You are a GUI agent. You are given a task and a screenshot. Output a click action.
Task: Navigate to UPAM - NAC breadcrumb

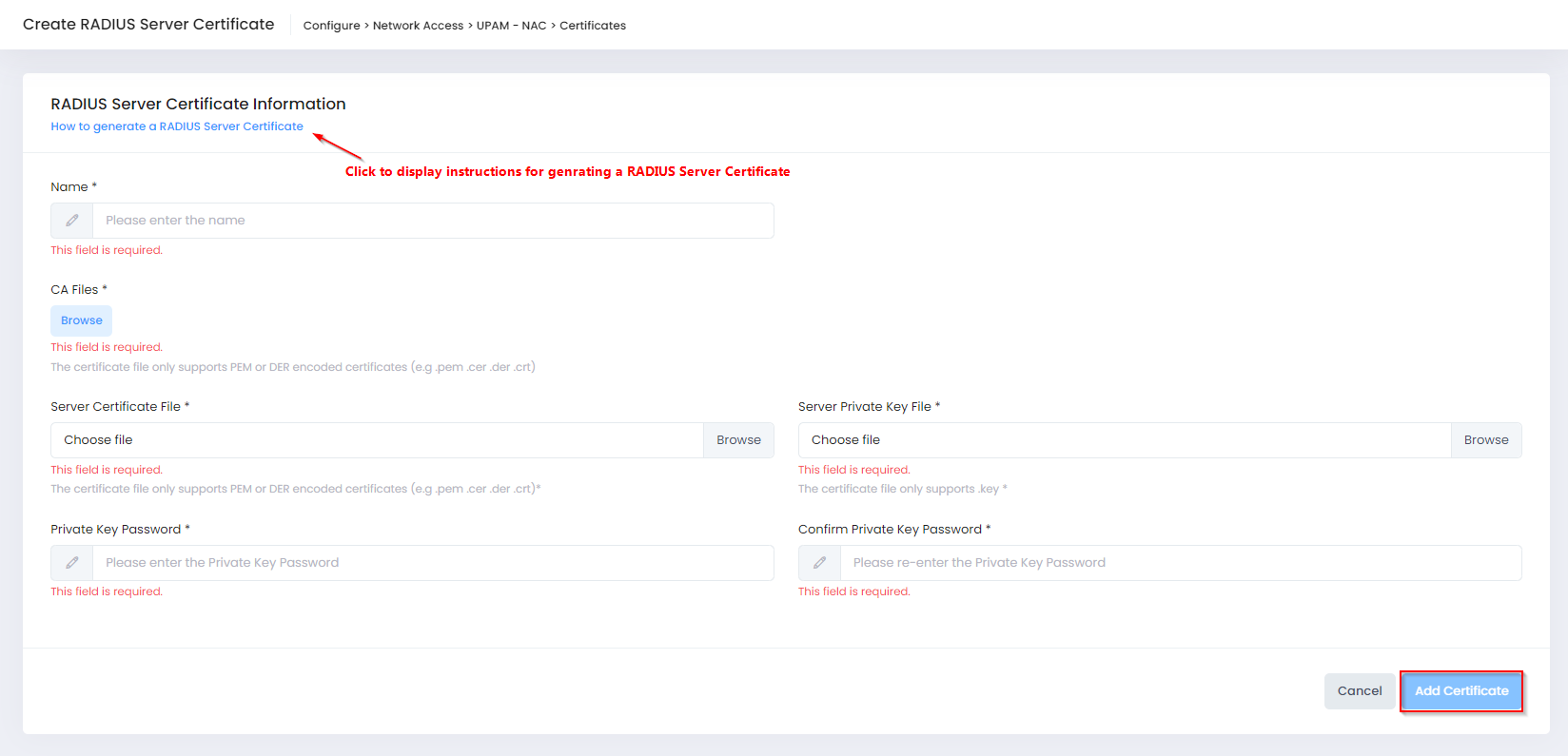pos(511,26)
